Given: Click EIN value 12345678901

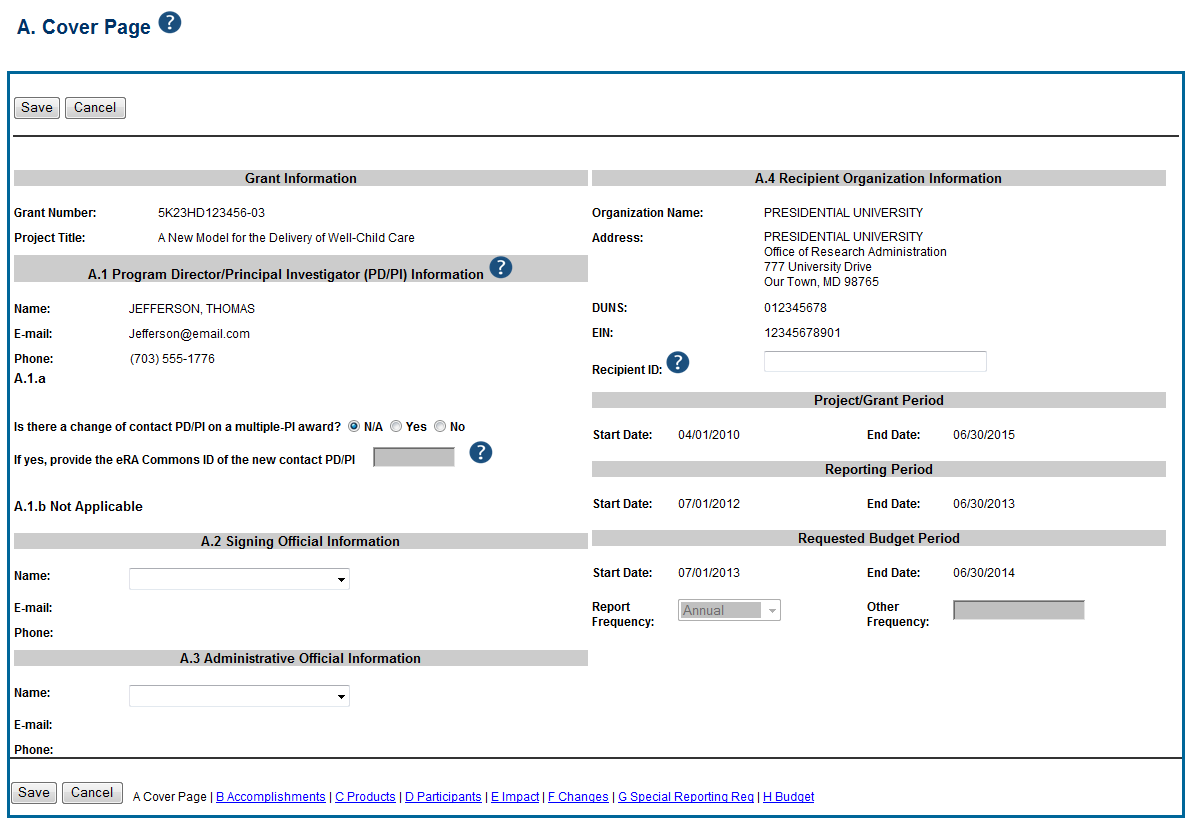Looking at the screenshot, I should 802,333.
